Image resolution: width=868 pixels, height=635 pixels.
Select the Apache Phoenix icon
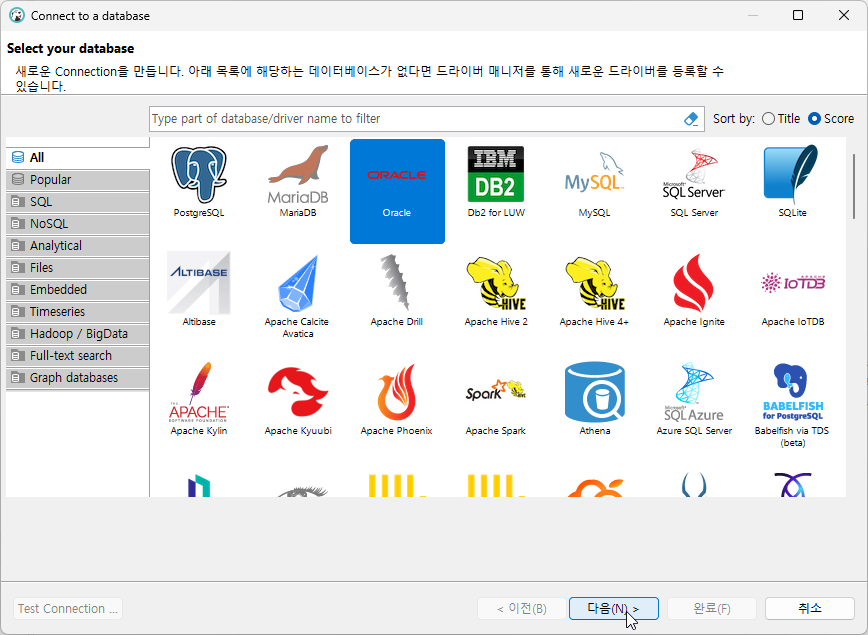click(x=396, y=392)
